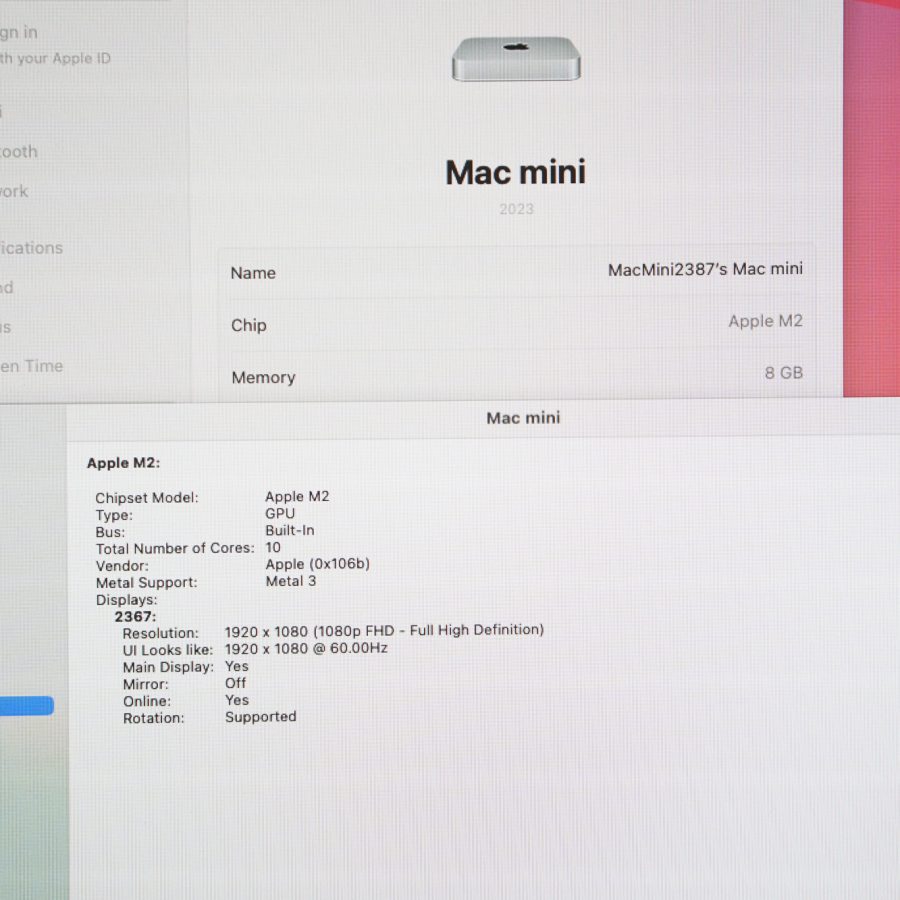Viewport: 900px width, 900px height.
Task: Click the Rotation: label
Action: coord(154,718)
